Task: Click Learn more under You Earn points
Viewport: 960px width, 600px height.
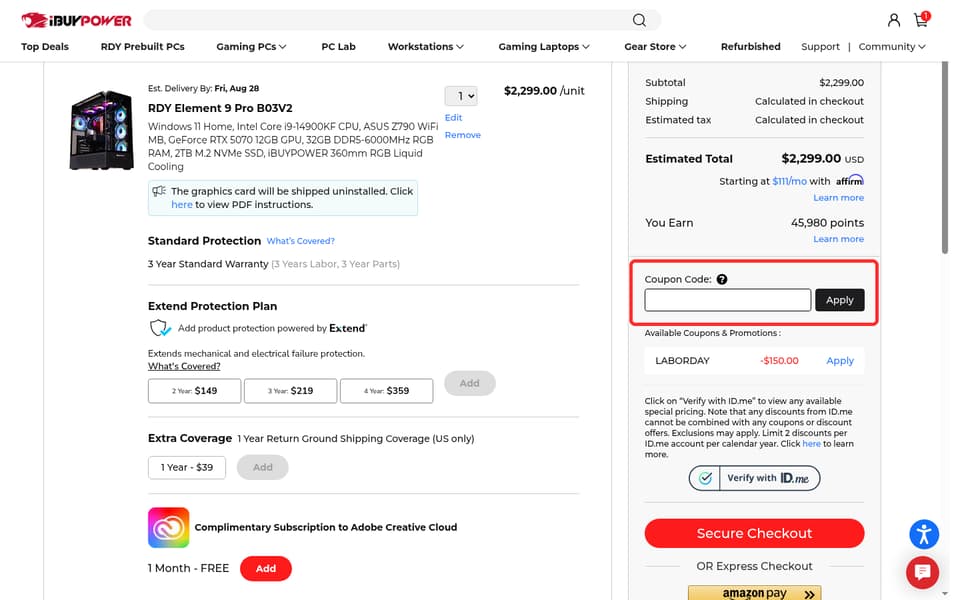Action: (838, 239)
